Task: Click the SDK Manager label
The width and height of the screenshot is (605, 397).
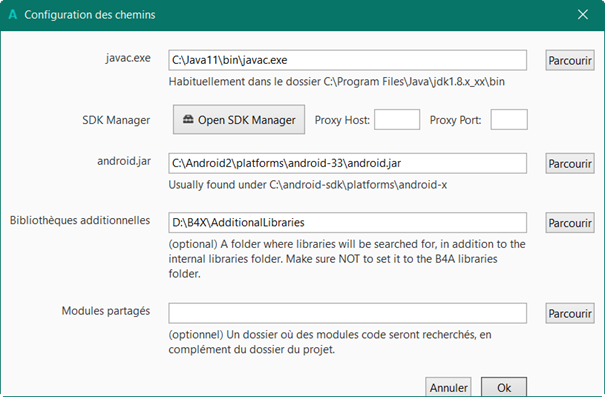Action: pyautogui.click(x=116, y=120)
